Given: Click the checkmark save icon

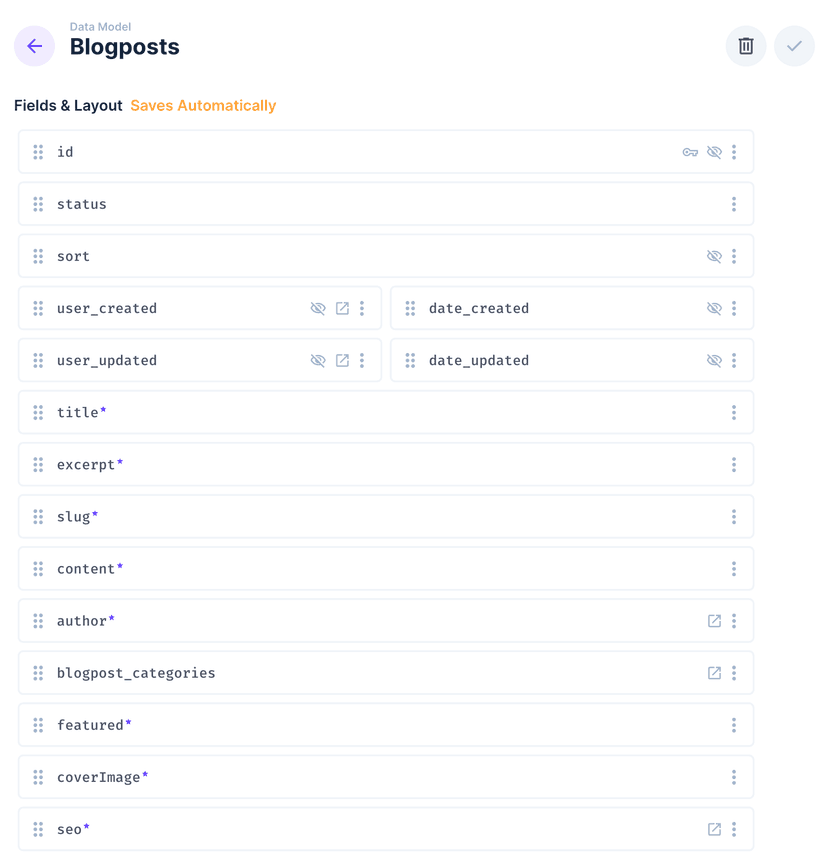Looking at the screenshot, I should (x=793, y=46).
